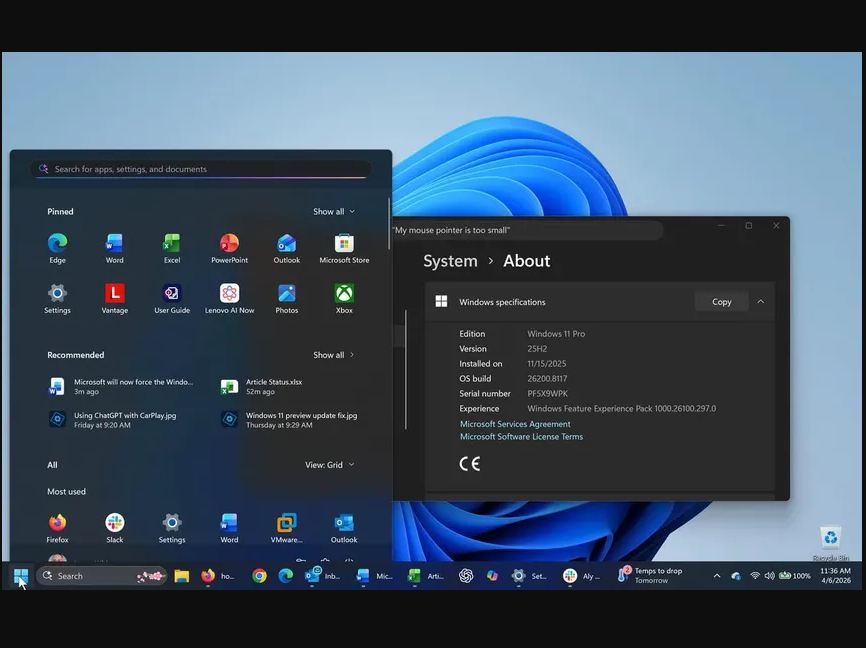Expand Show all for Recommended items

click(334, 355)
